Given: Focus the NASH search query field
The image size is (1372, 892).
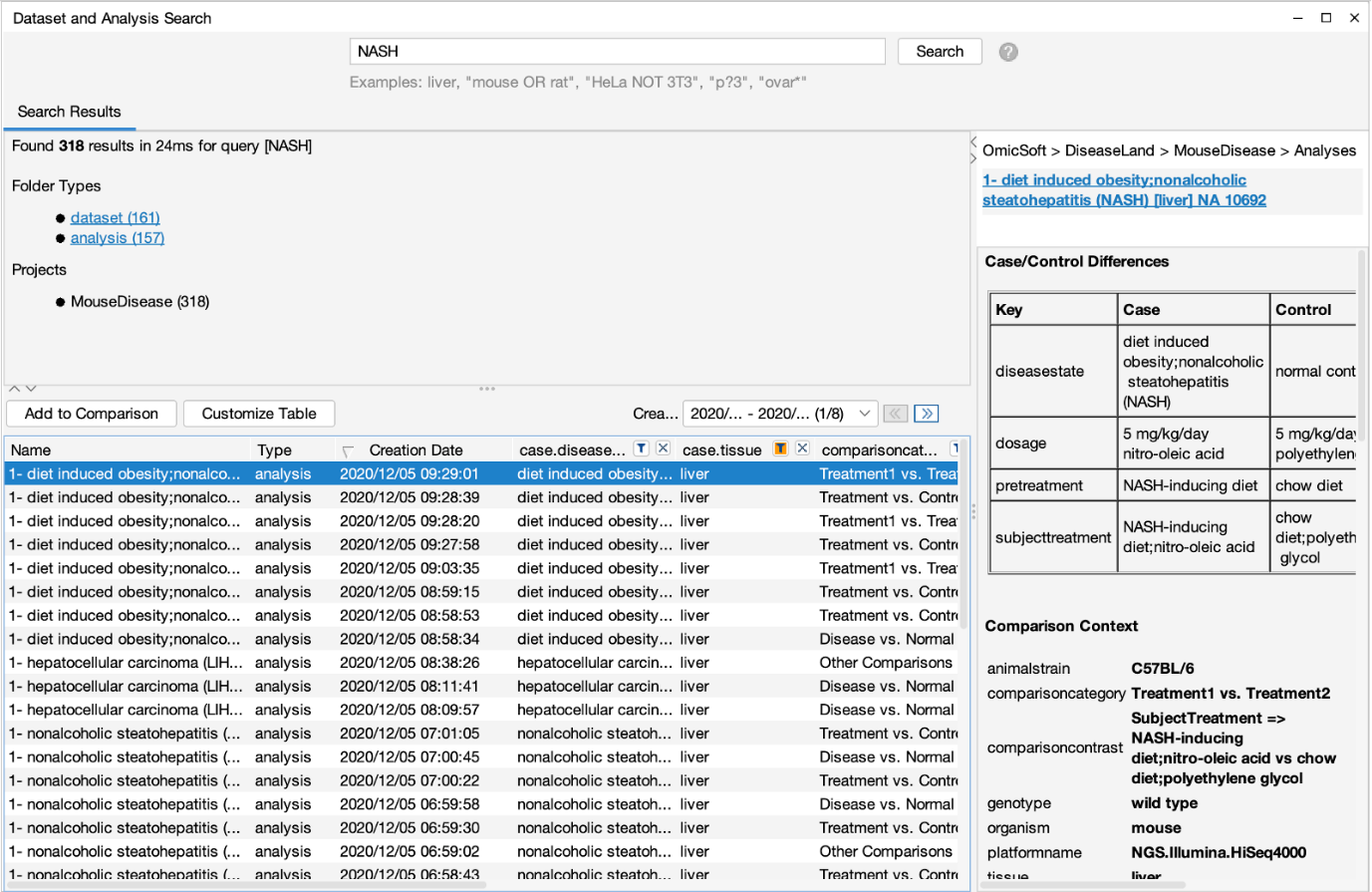Looking at the screenshot, I should [617, 52].
